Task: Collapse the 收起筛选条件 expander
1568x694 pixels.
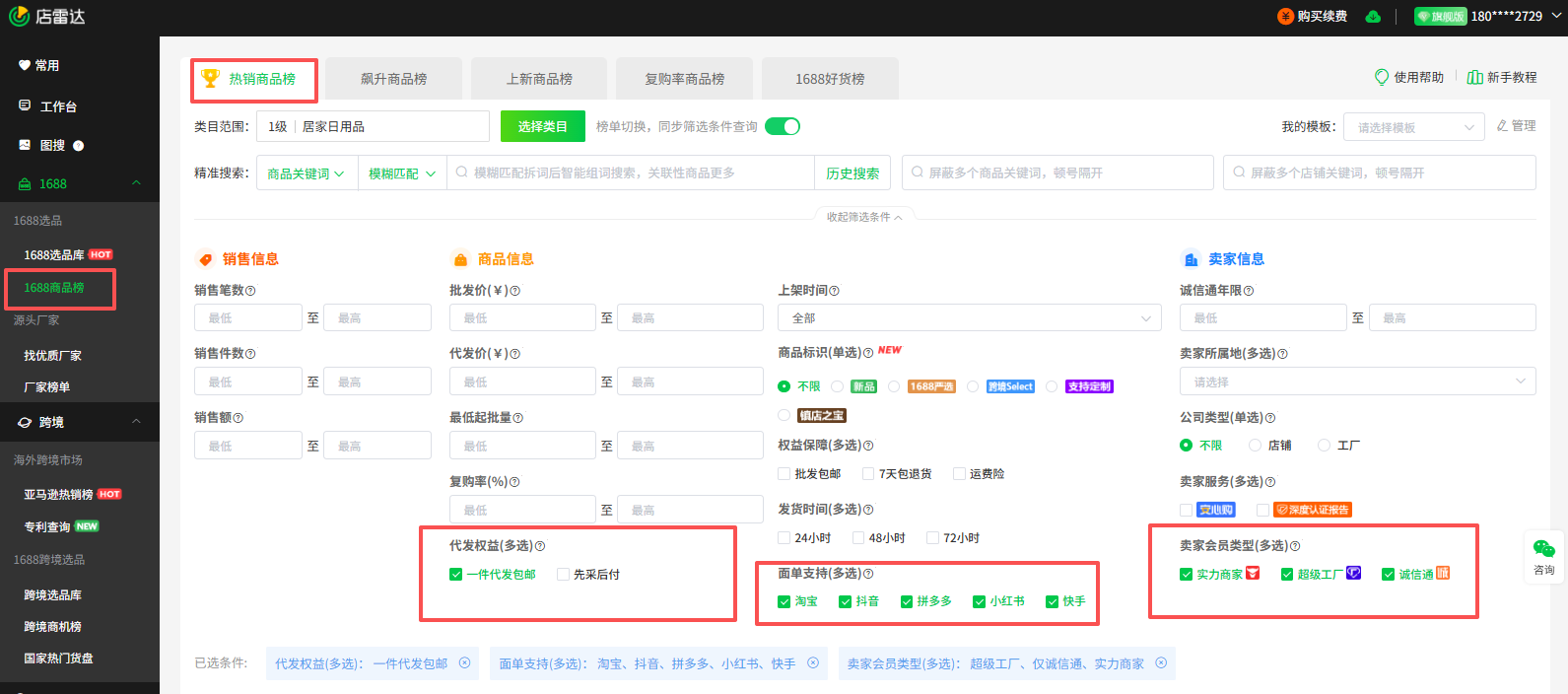Action: tap(864, 217)
